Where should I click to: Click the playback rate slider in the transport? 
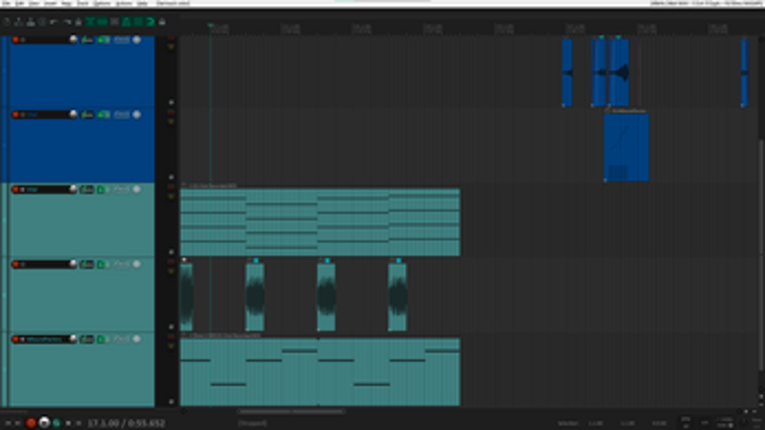725,426
